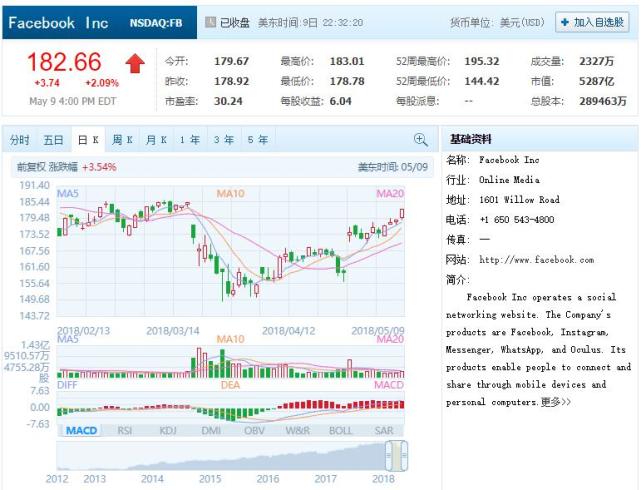This screenshot has height=490, width=641.
Task: Click the 2015 year on timeline
Action: coord(210,479)
